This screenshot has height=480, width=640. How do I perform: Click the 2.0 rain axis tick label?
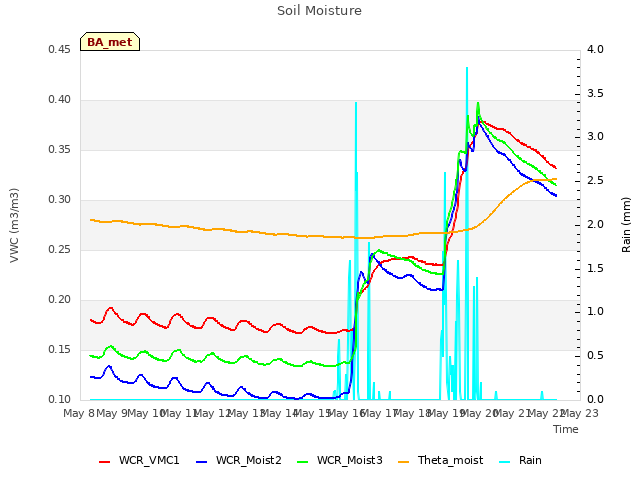click(595, 224)
